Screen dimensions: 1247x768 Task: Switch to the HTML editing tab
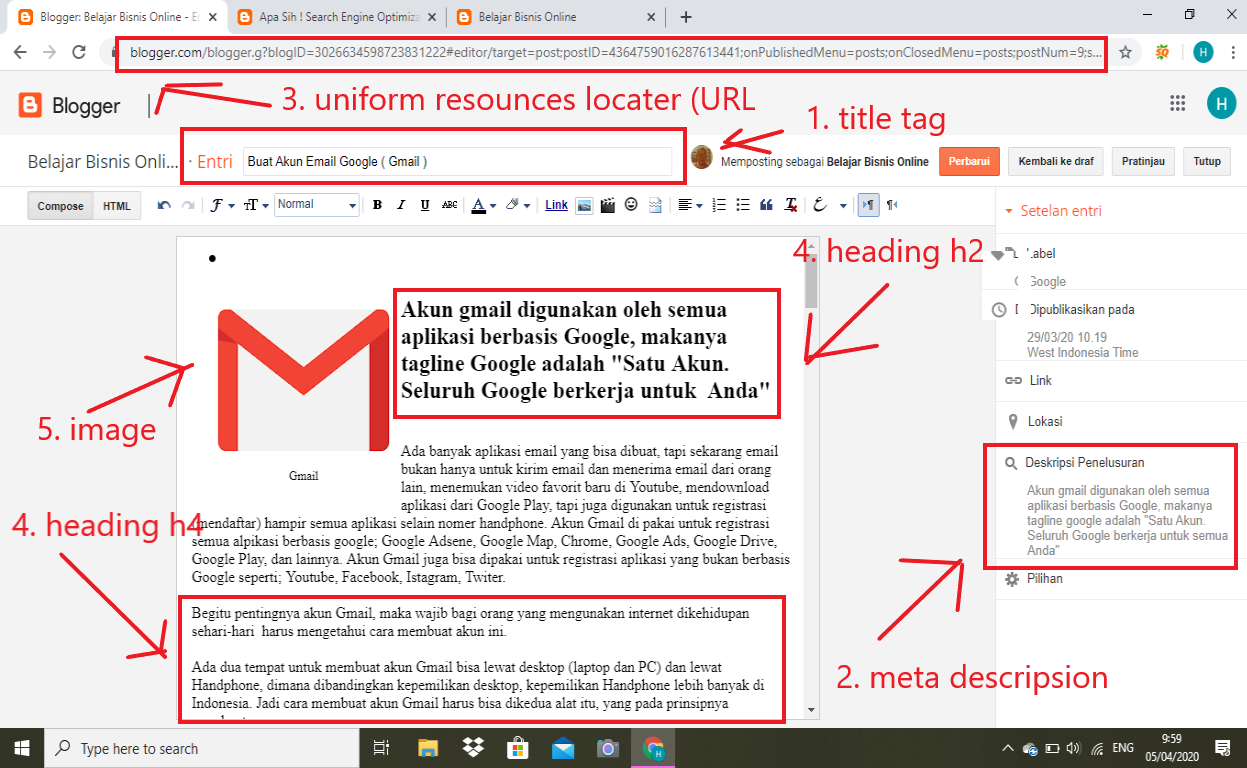(117, 205)
